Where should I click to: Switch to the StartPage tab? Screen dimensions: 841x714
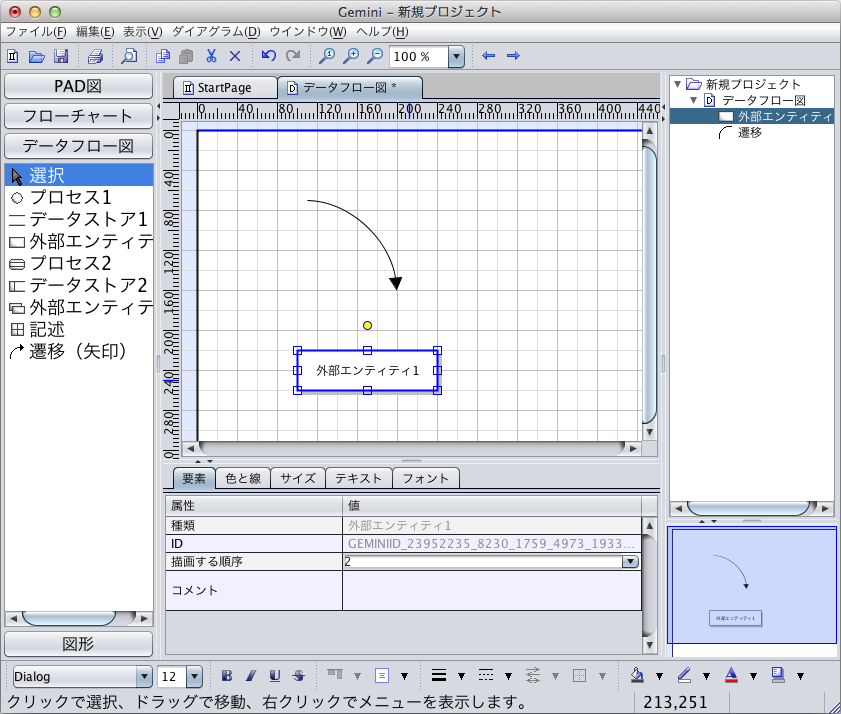pyautogui.click(x=225, y=87)
